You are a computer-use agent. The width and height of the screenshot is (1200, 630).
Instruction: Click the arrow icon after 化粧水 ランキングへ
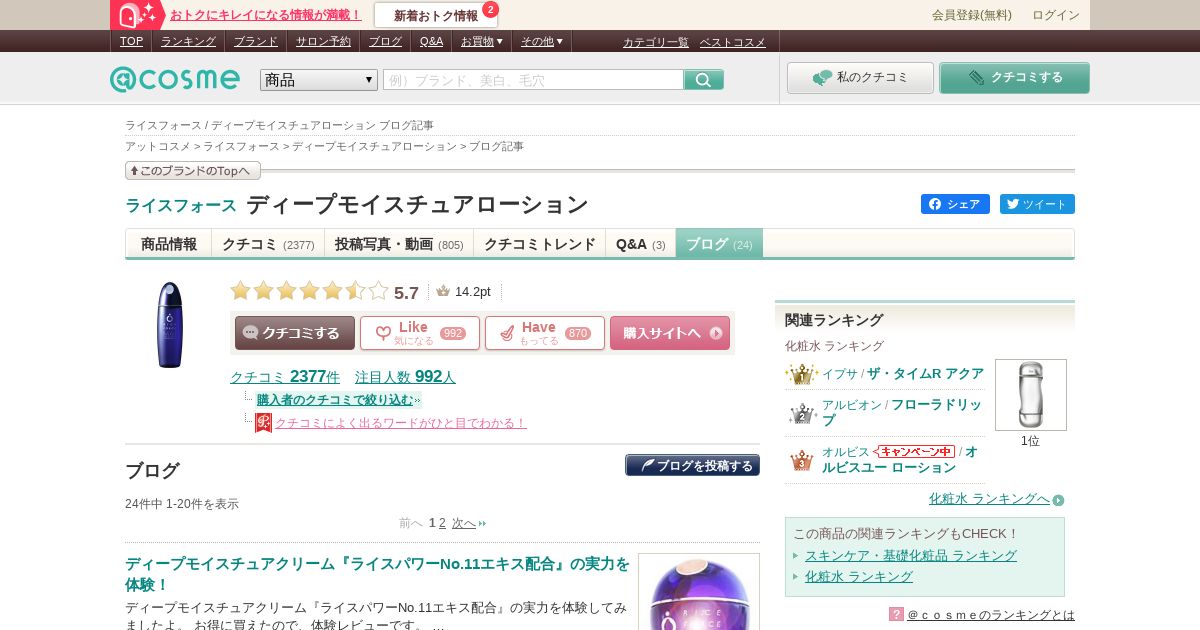[1058, 499]
